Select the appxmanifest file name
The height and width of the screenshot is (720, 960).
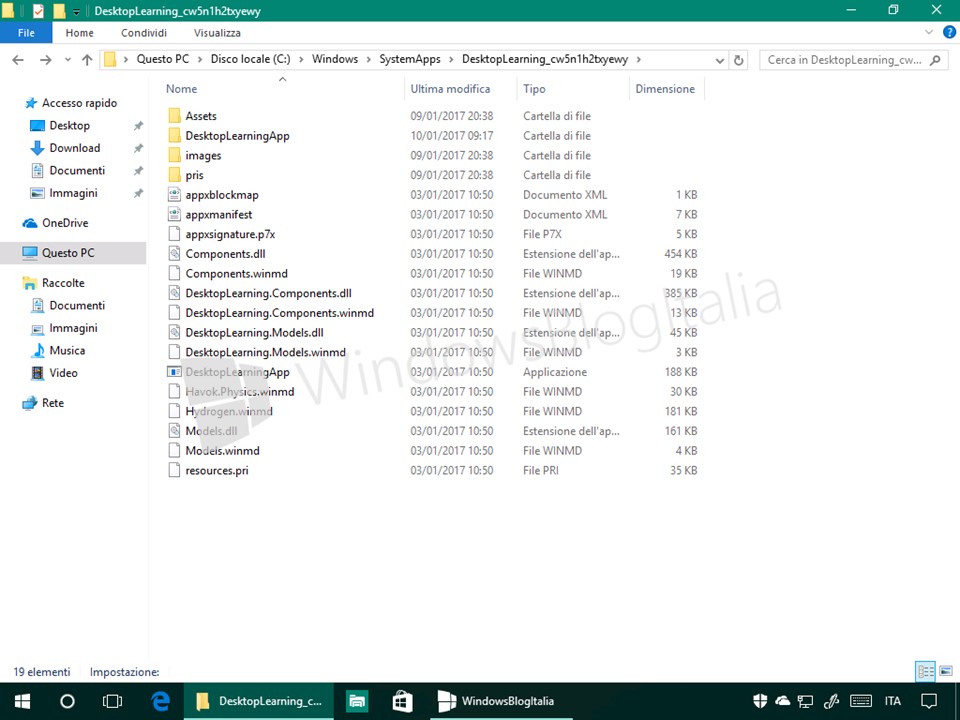219,214
